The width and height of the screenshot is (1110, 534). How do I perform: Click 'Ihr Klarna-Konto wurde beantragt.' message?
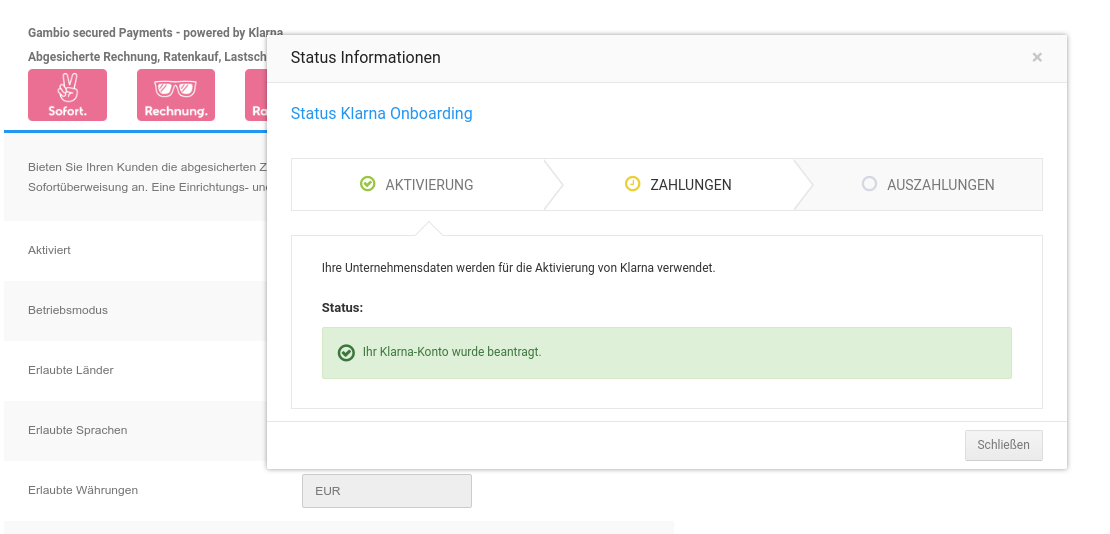[x=452, y=352]
